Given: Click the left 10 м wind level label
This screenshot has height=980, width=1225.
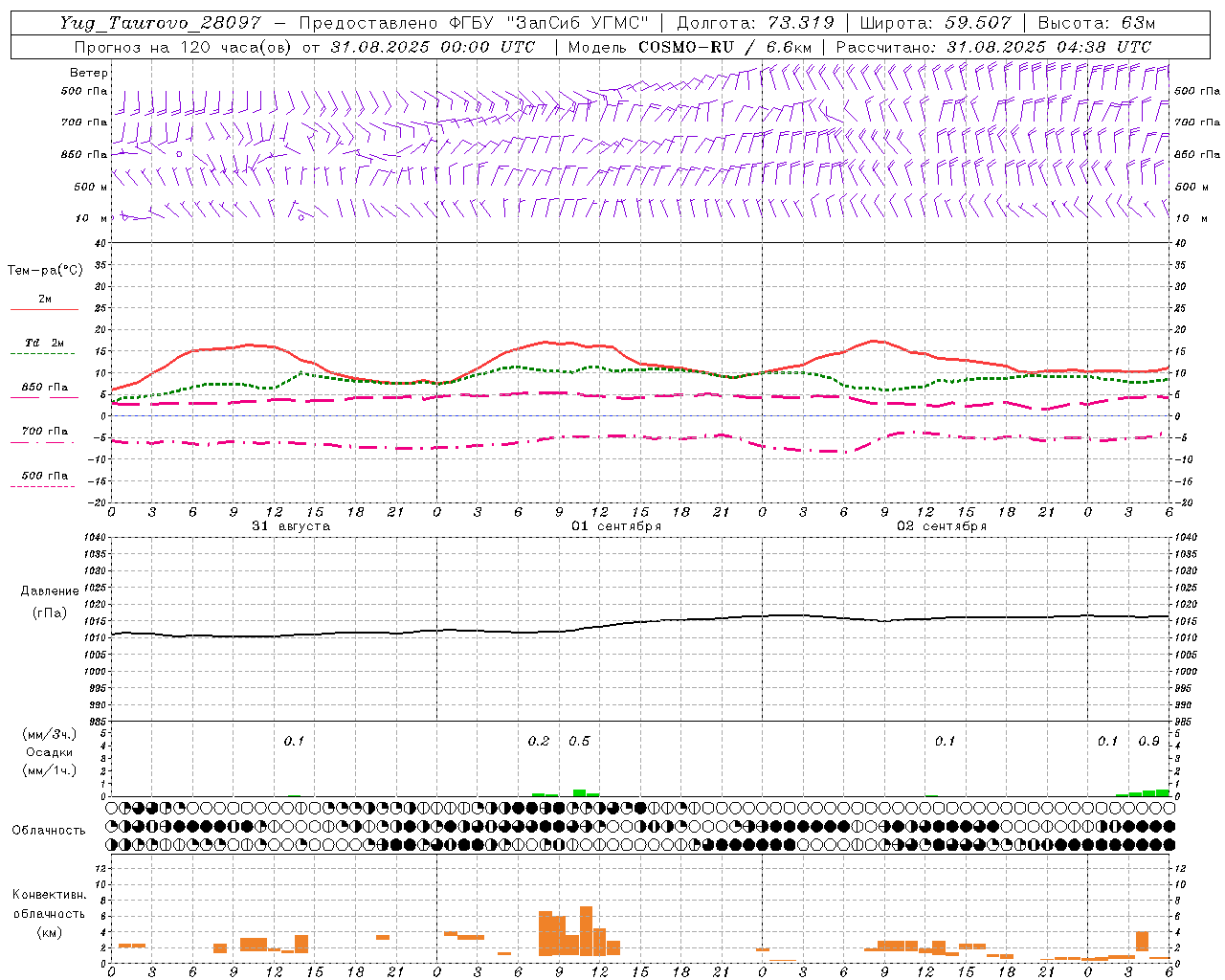Looking at the screenshot, I should click(92, 218).
